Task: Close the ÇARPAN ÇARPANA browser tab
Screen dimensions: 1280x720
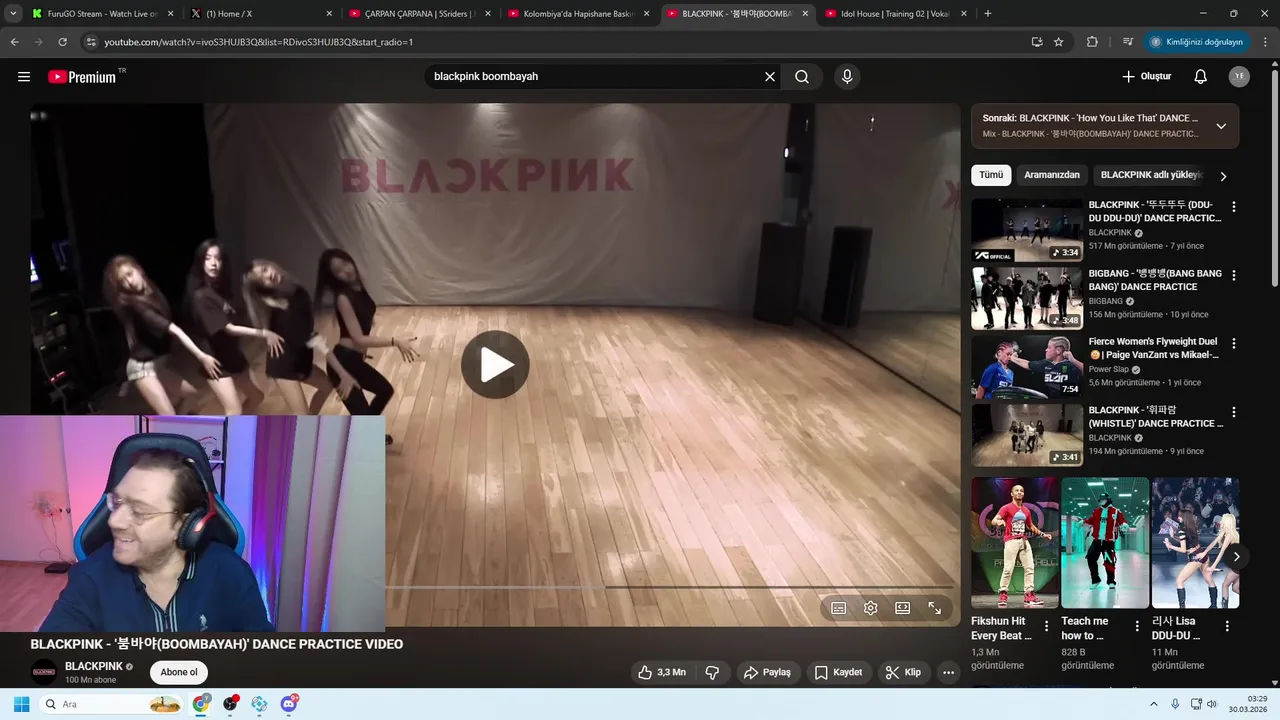Action: (488, 14)
